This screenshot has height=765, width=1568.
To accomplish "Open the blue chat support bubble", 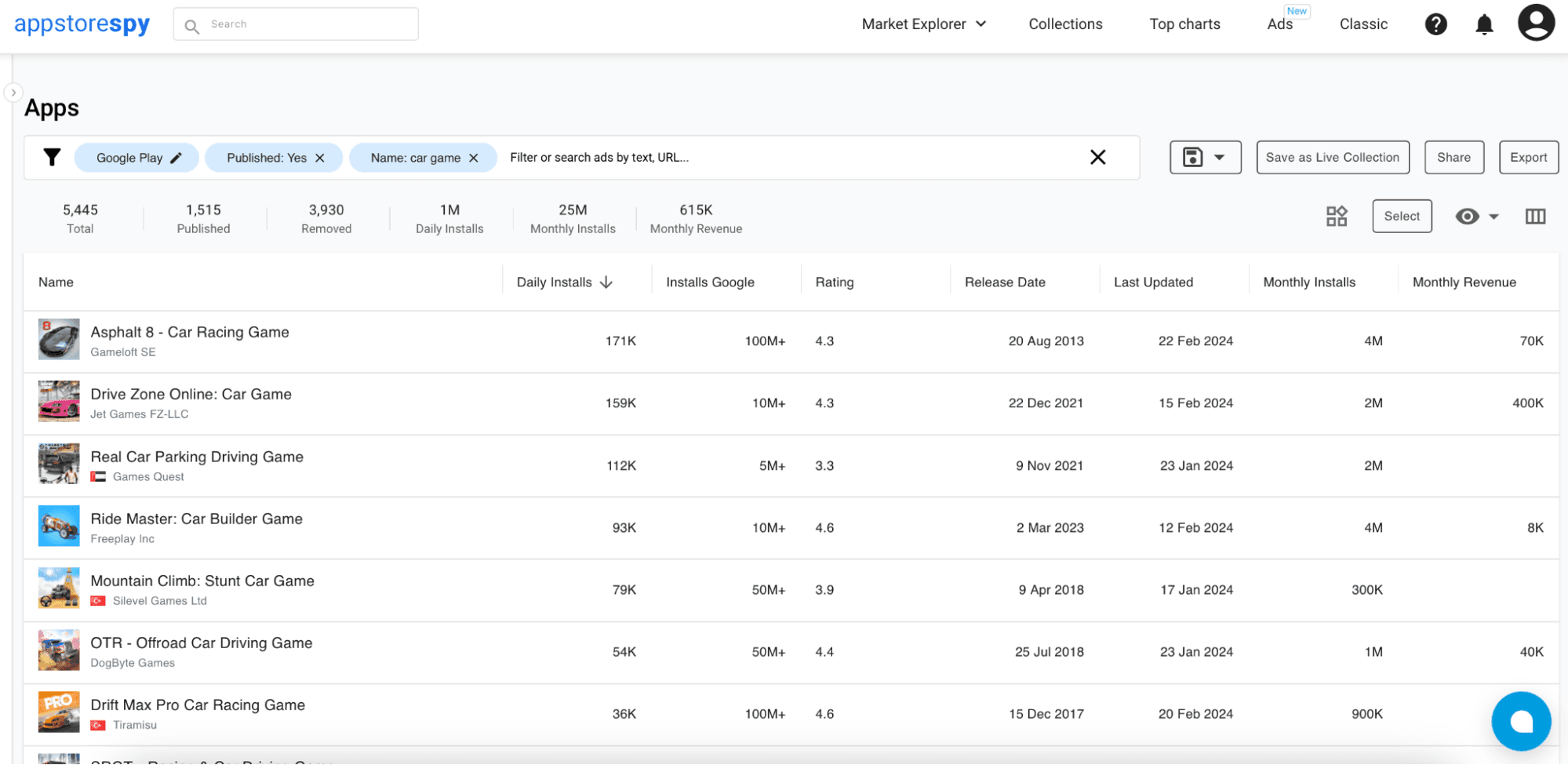I will pos(1520,720).
